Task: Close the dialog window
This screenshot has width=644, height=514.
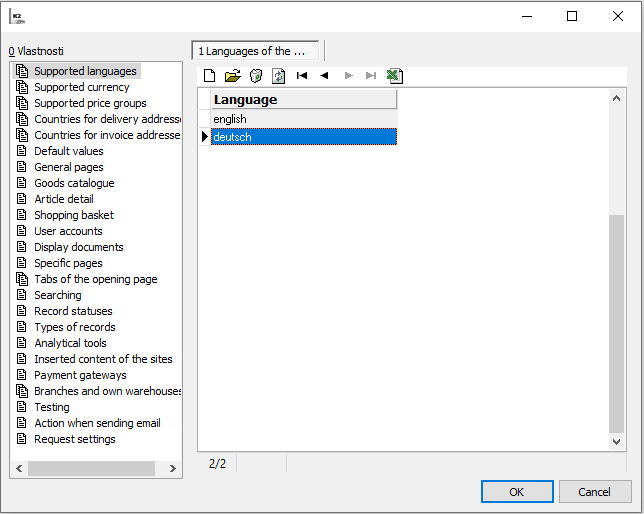Action: click(618, 16)
